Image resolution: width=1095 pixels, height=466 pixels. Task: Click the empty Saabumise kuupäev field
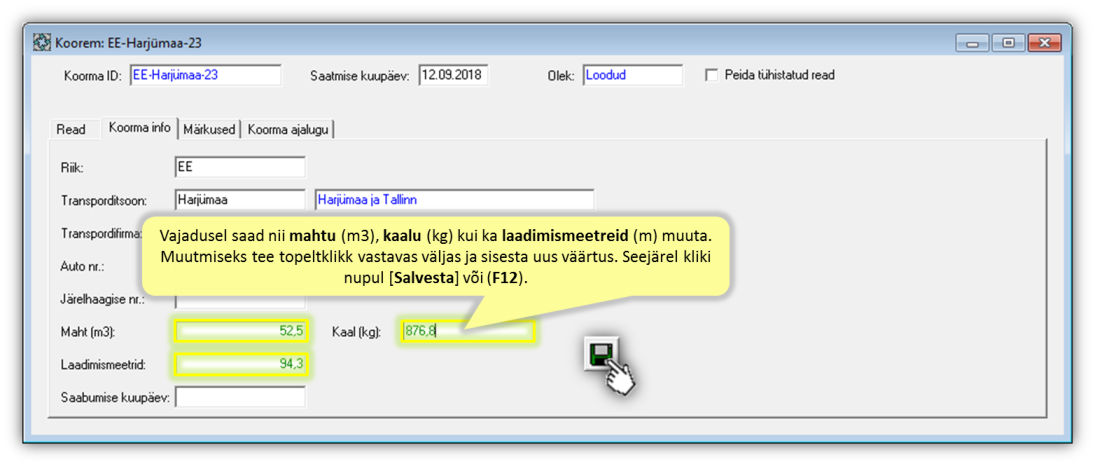click(x=240, y=397)
